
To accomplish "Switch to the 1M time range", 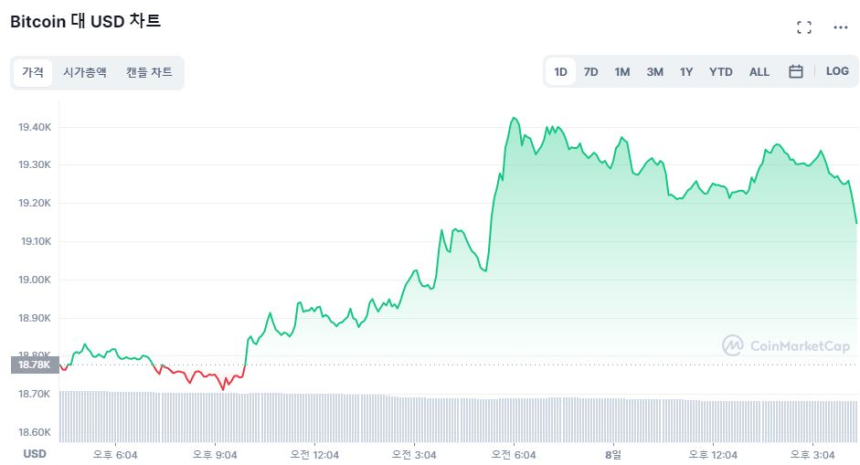I will [x=622, y=72].
